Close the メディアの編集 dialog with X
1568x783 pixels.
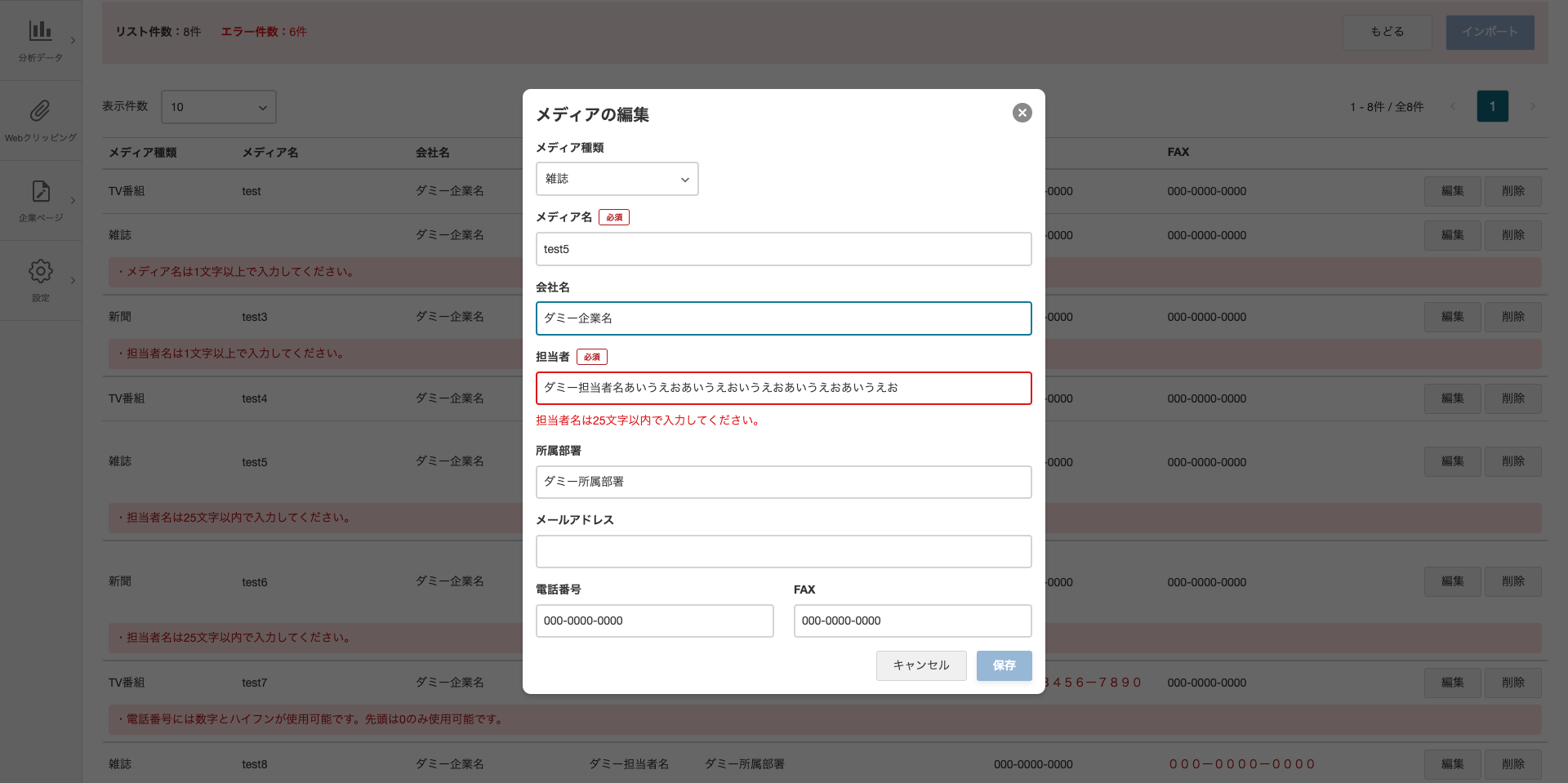tap(1022, 113)
